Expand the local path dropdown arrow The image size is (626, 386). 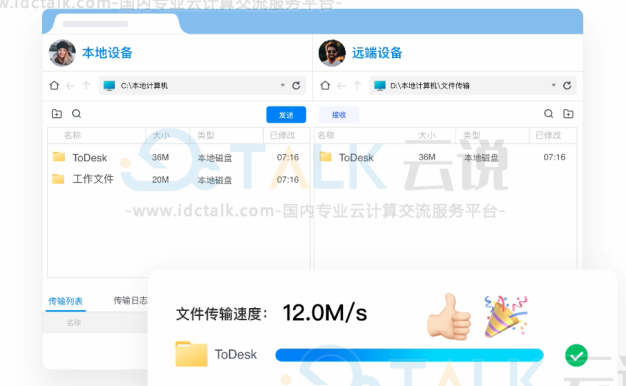coord(283,85)
